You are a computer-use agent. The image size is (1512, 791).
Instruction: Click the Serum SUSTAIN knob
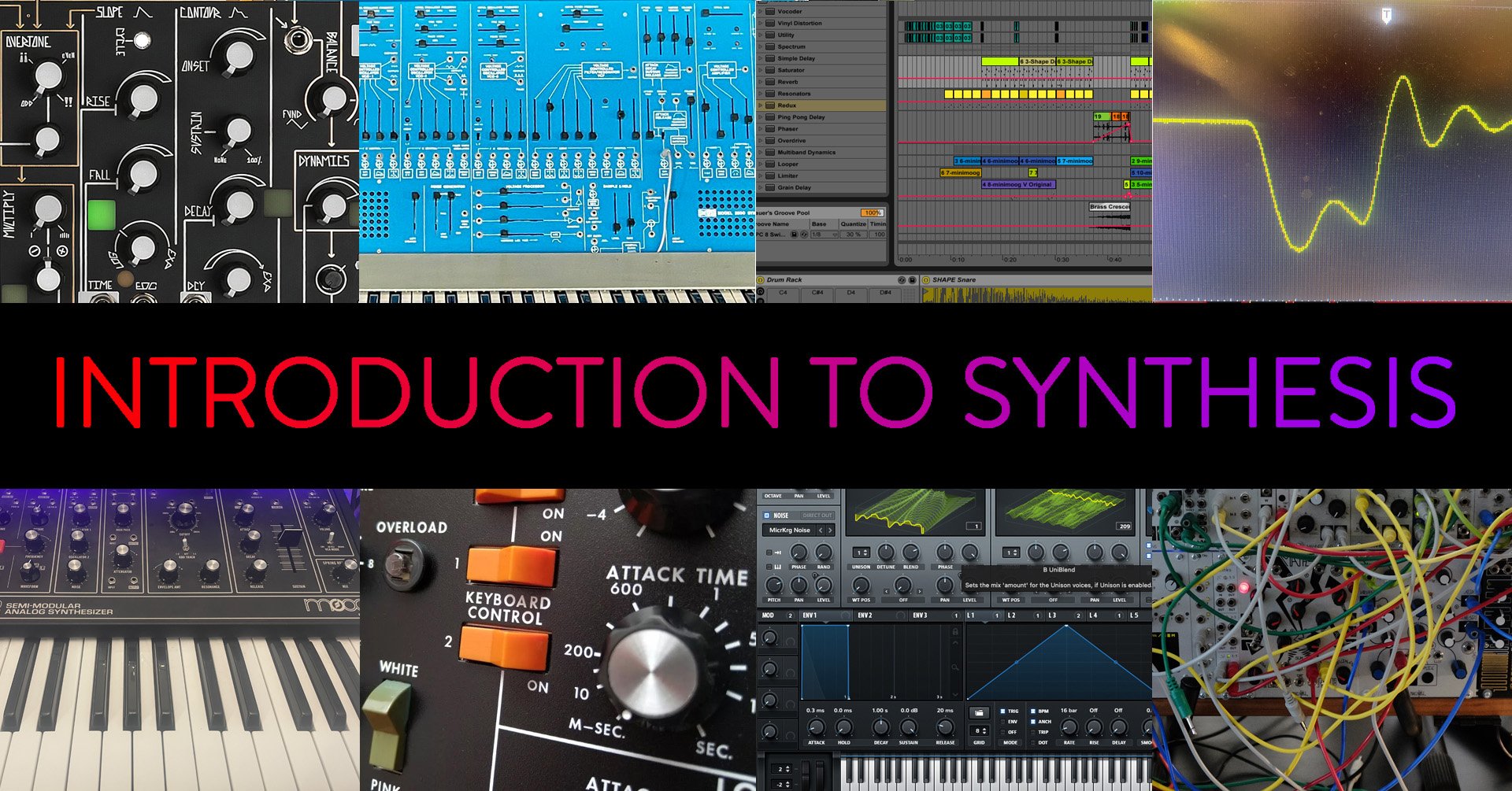click(908, 727)
